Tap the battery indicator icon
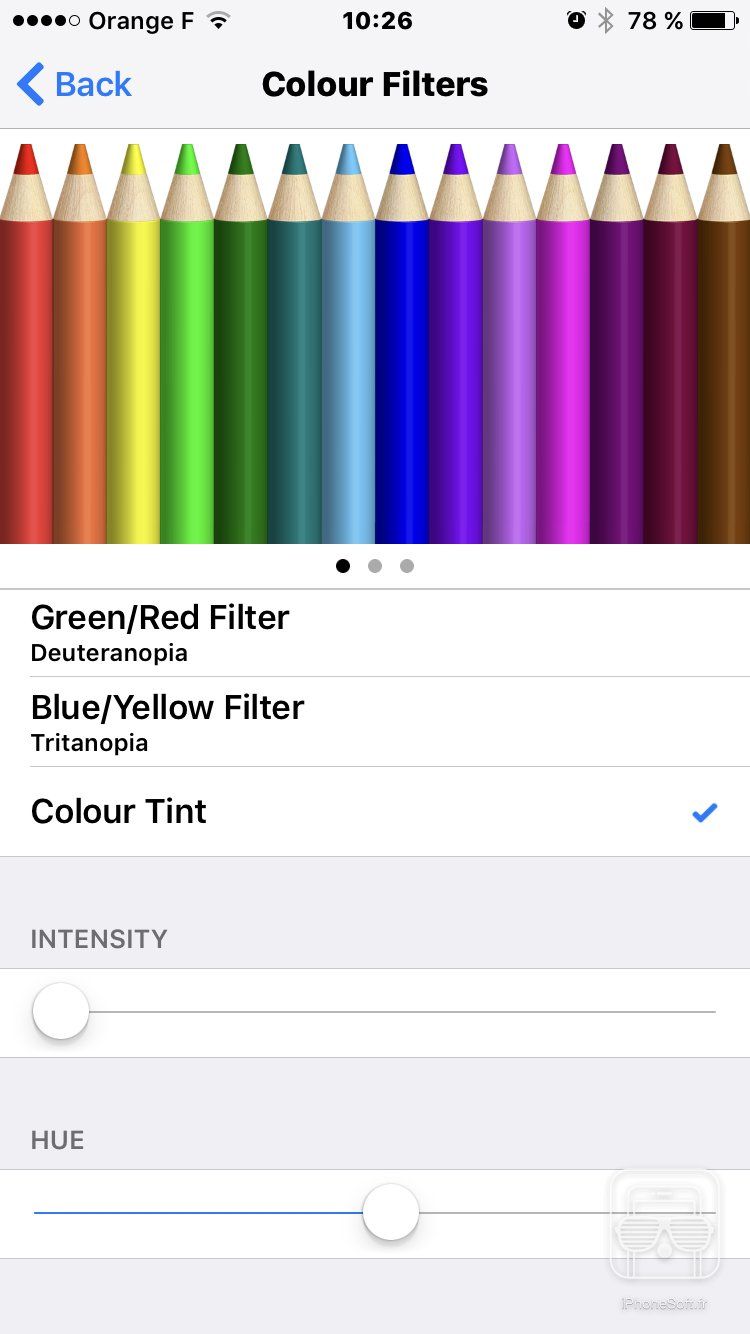This screenshot has width=750, height=1334. pyautogui.click(x=714, y=20)
